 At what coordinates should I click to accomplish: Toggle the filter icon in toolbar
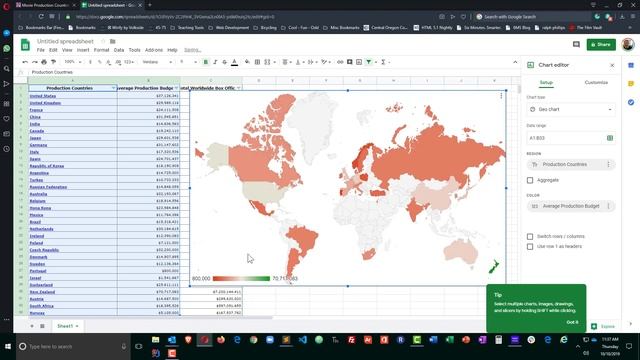[369, 62]
